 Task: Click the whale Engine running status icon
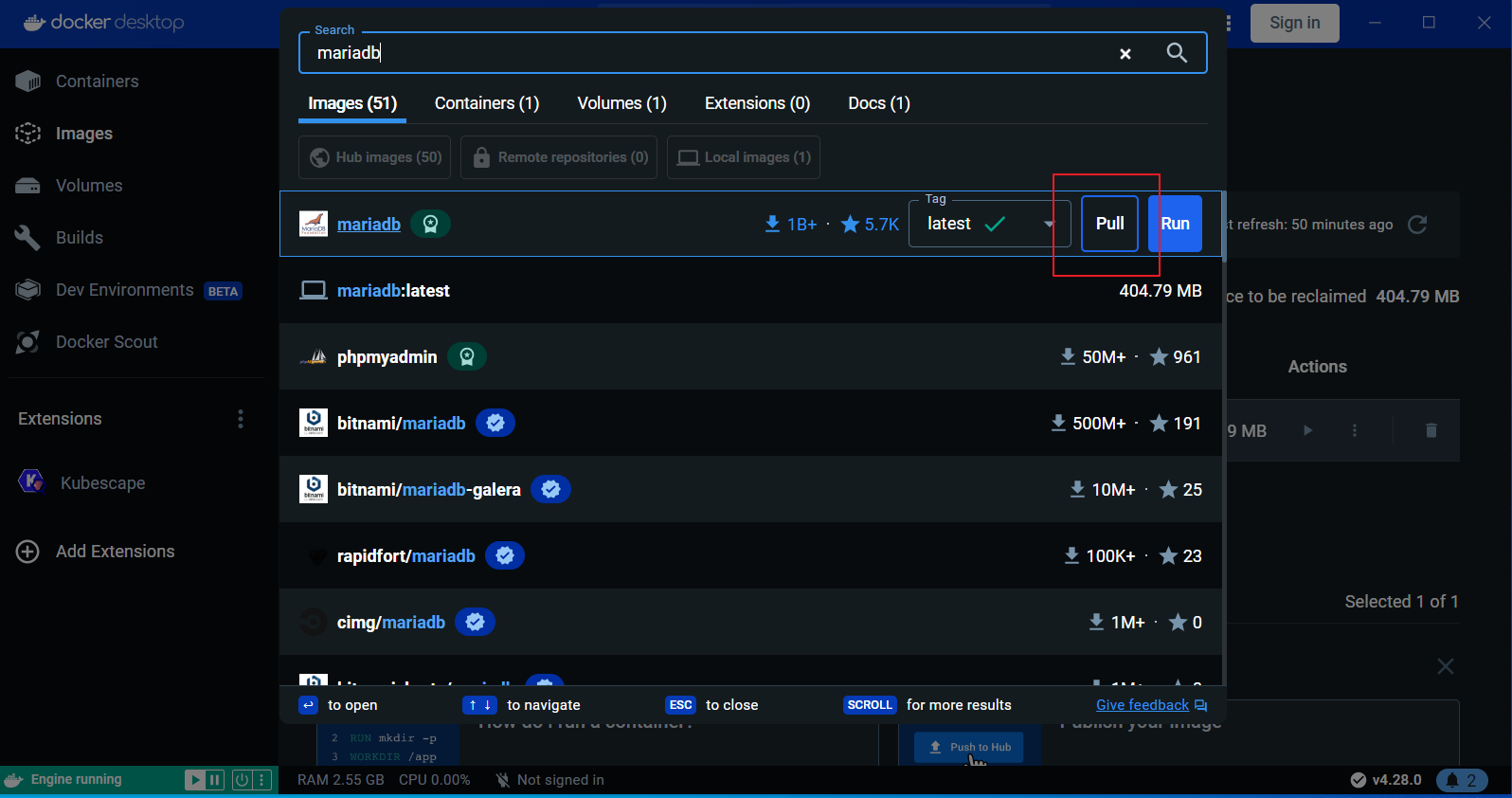(13, 780)
